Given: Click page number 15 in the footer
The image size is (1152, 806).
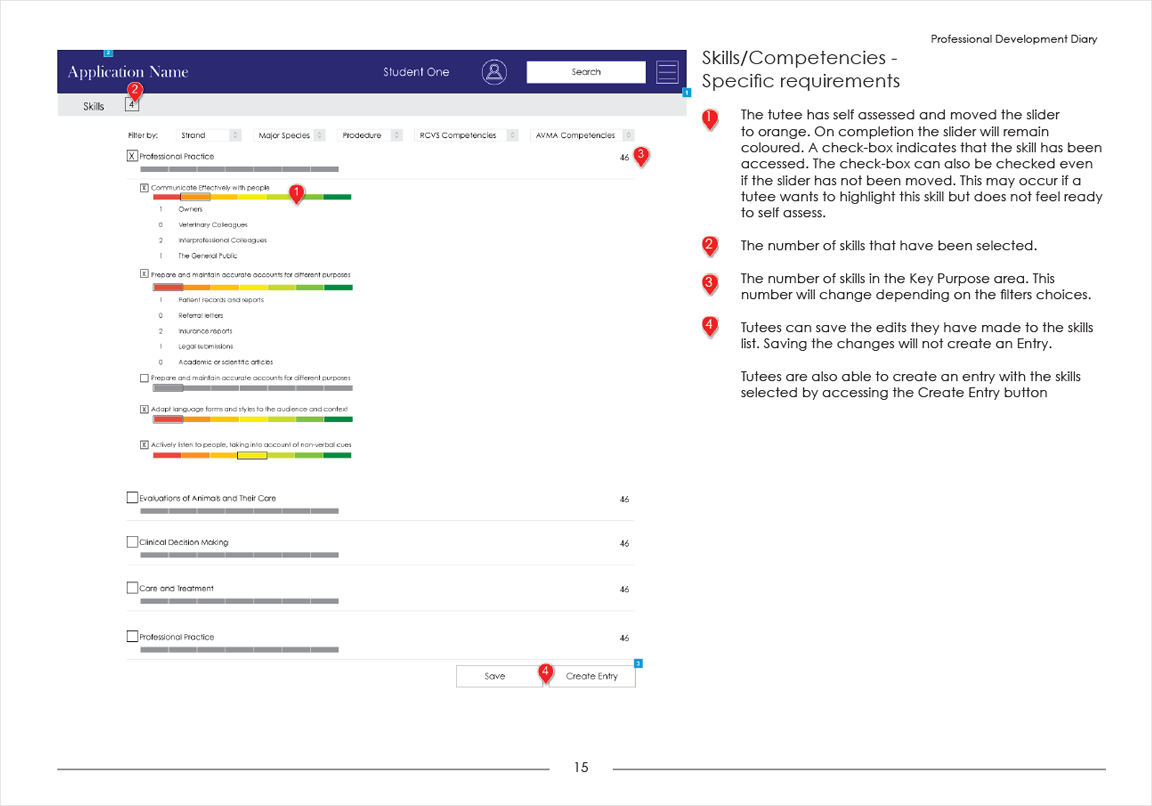Looking at the screenshot, I should point(581,768).
